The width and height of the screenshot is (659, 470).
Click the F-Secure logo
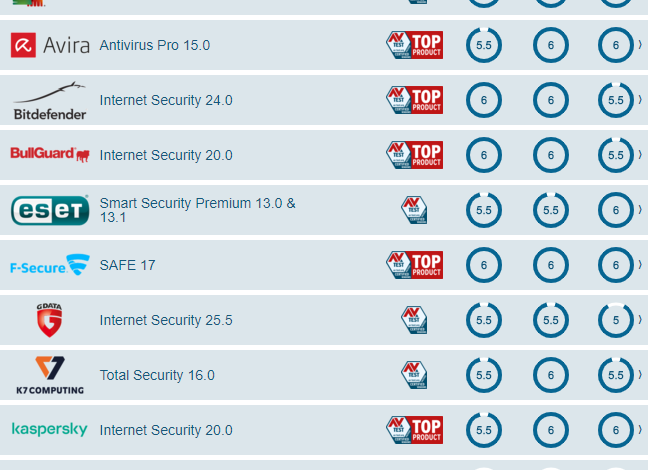(x=50, y=265)
